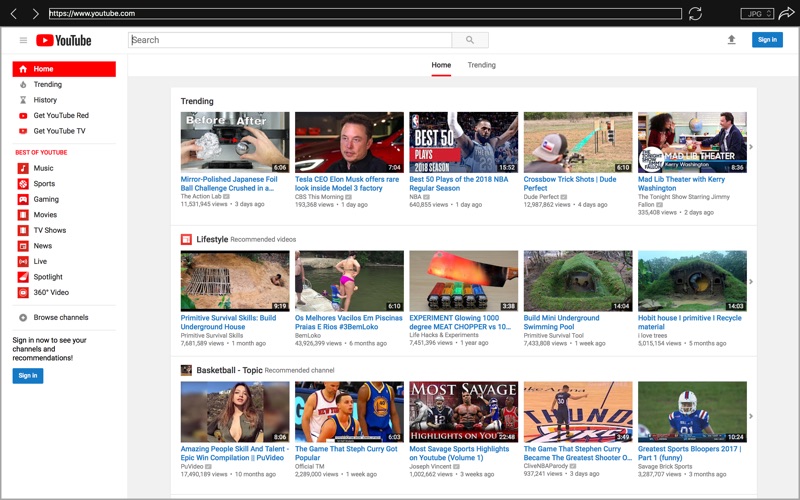
Task: Show next videos in Basketball row
Action: [751, 415]
